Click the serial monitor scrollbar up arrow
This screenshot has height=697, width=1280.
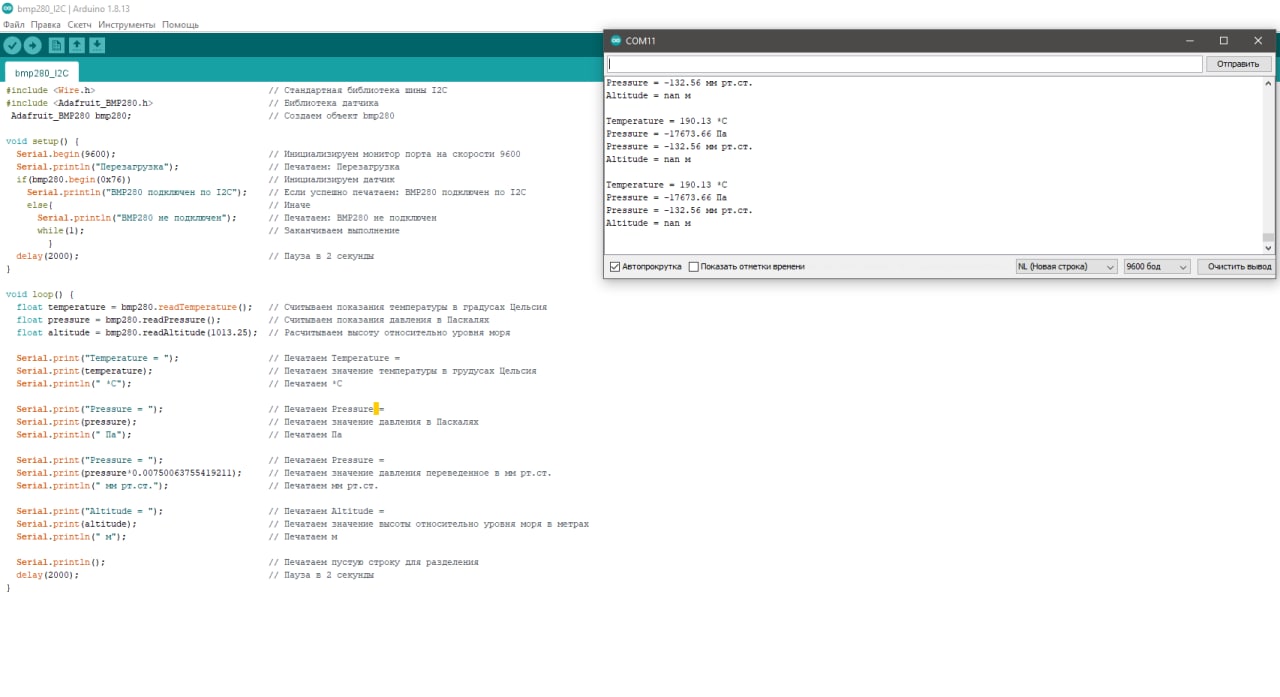[1268, 83]
